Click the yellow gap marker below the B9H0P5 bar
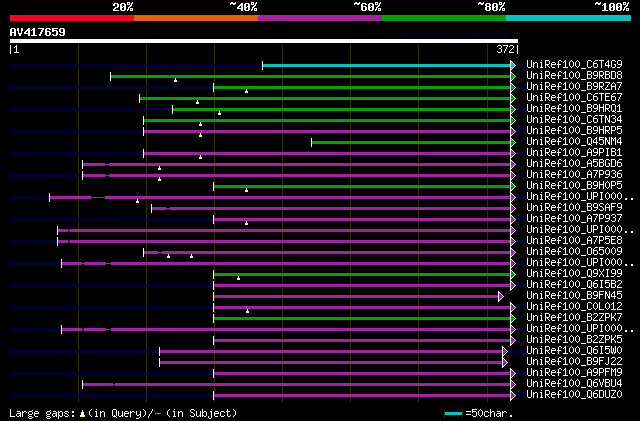The width and height of the screenshot is (640, 421). tap(247, 190)
